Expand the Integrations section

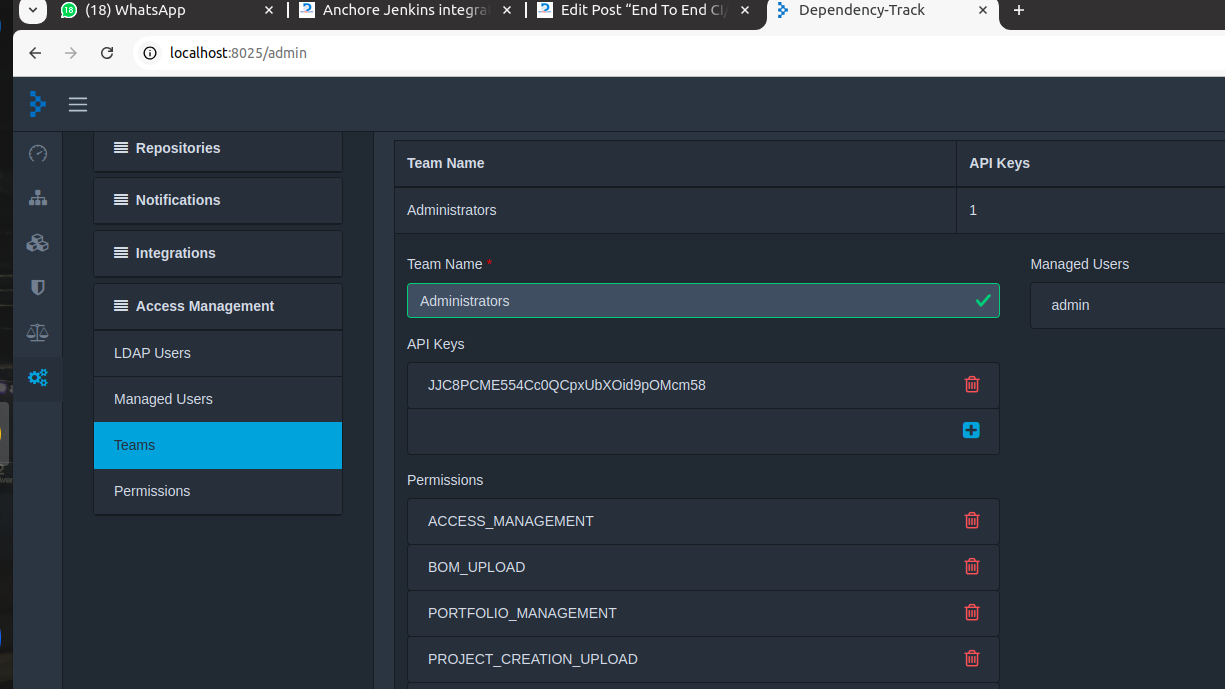pyautogui.click(x=217, y=253)
